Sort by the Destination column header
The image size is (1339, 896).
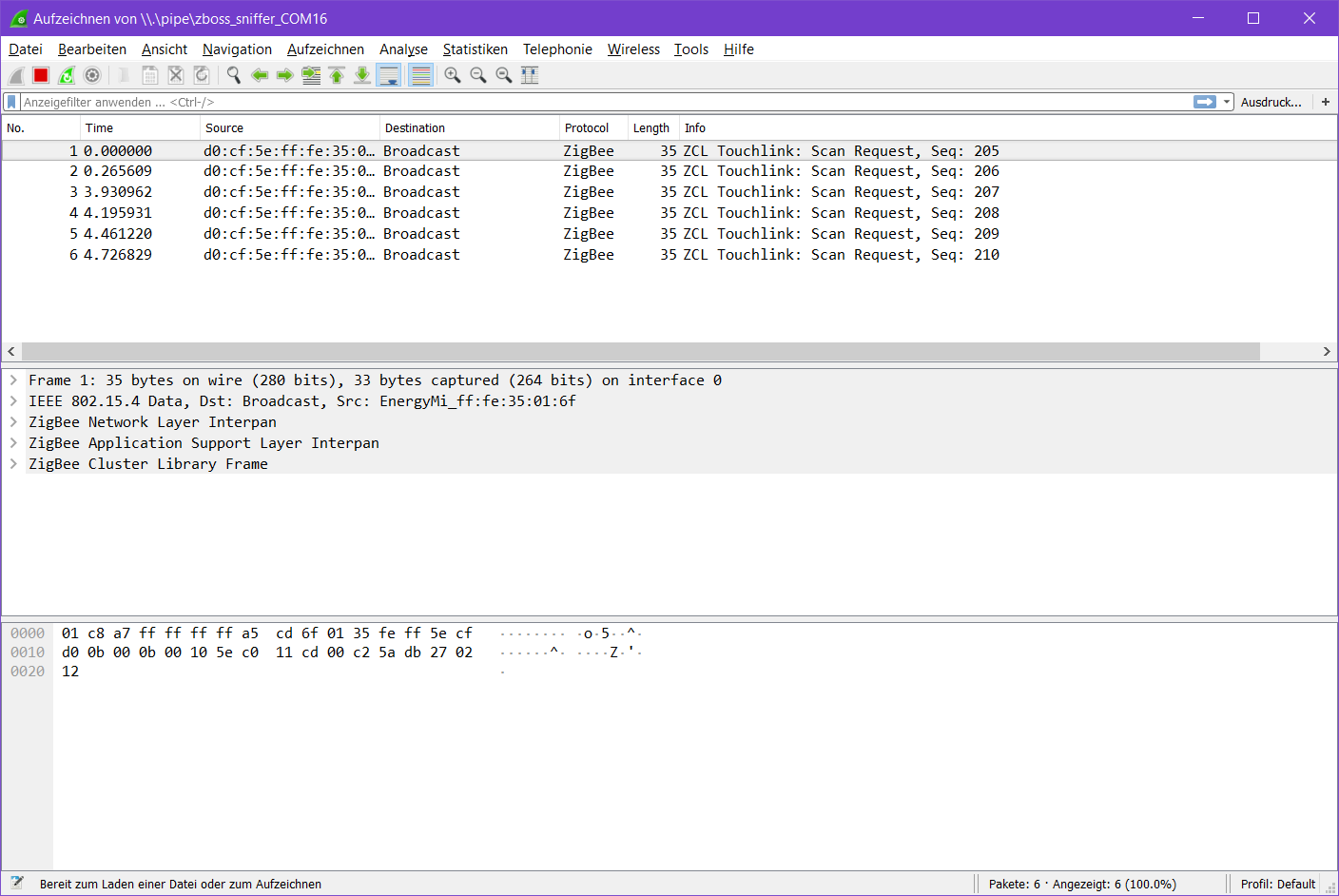(470, 128)
